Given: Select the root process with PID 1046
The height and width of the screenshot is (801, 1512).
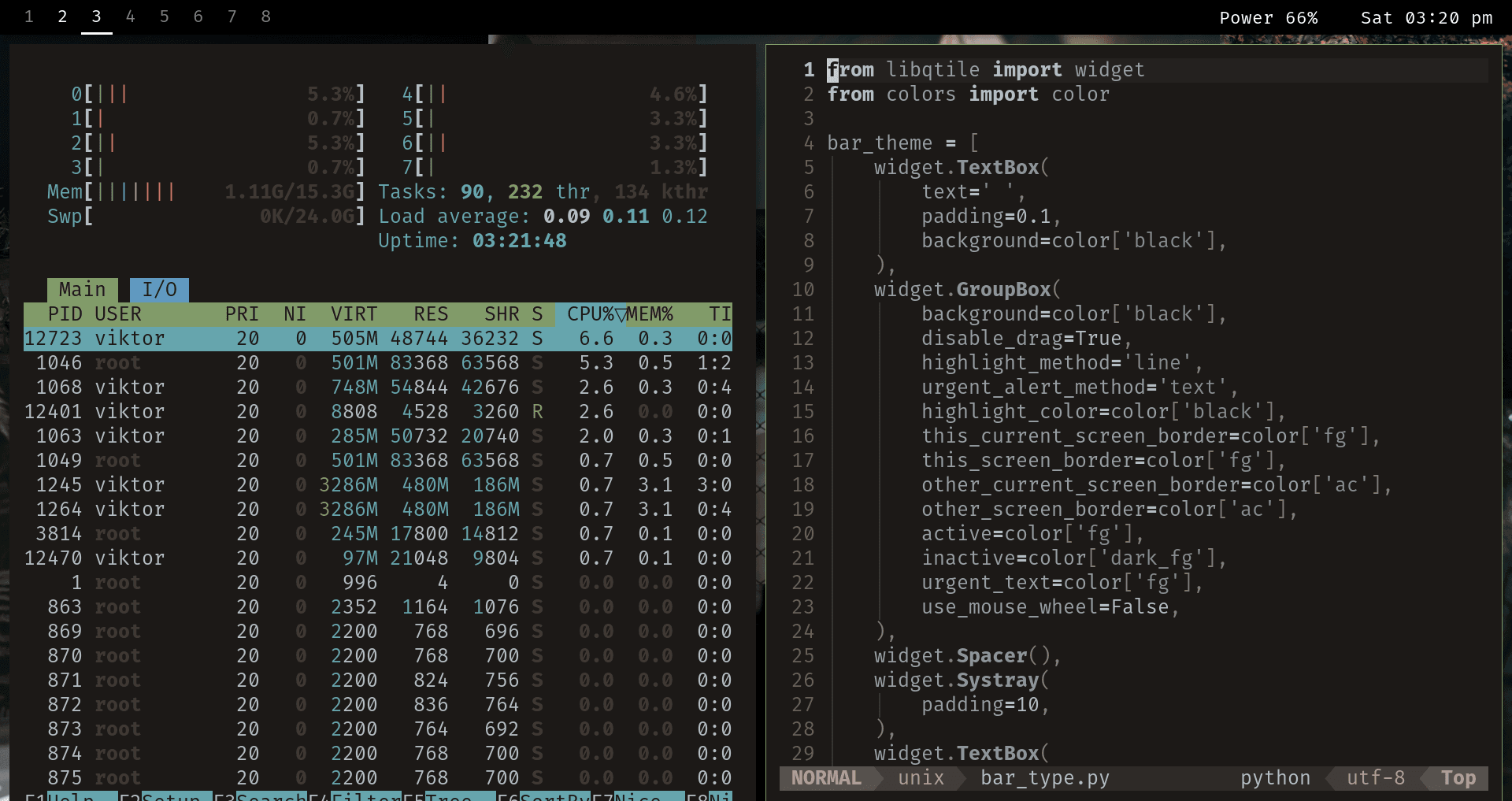Looking at the screenshot, I should [x=378, y=363].
